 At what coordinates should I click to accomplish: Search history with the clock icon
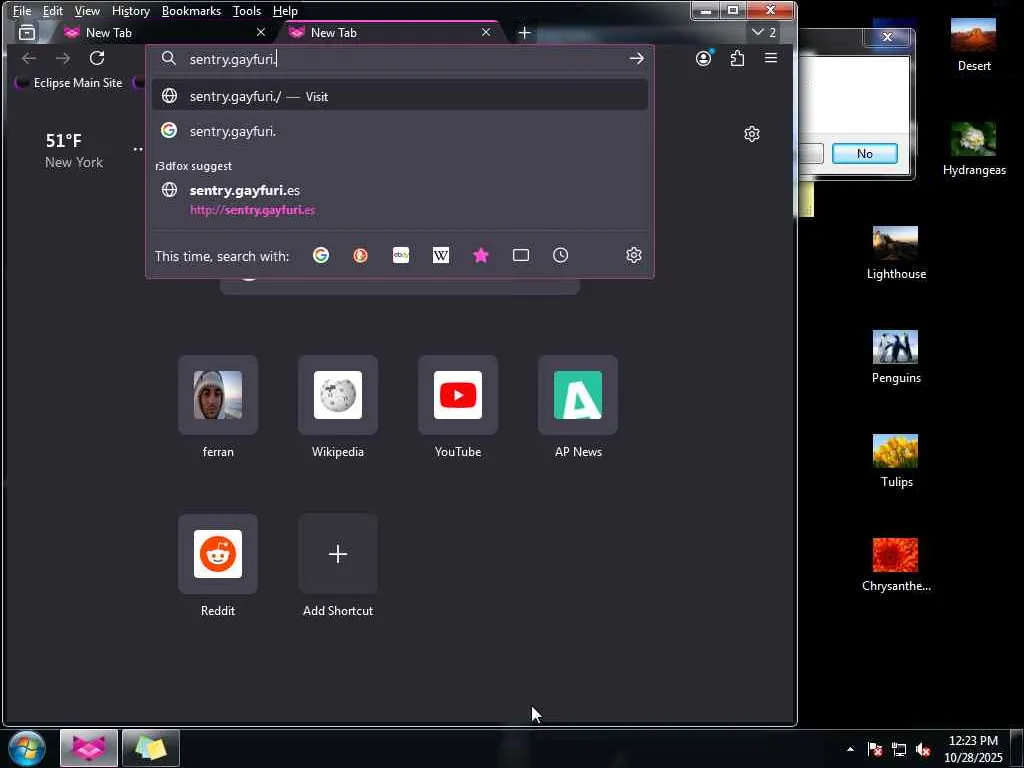tap(560, 255)
